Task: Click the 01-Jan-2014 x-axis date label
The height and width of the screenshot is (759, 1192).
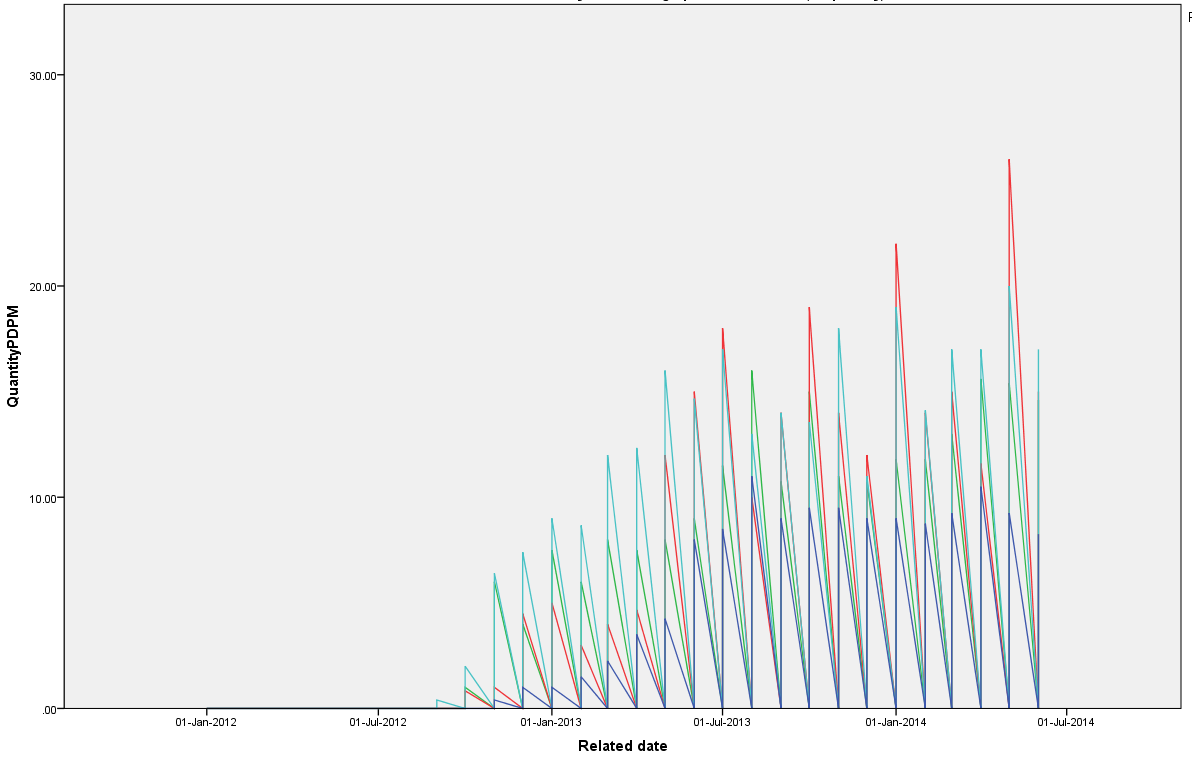Action: pos(896,722)
